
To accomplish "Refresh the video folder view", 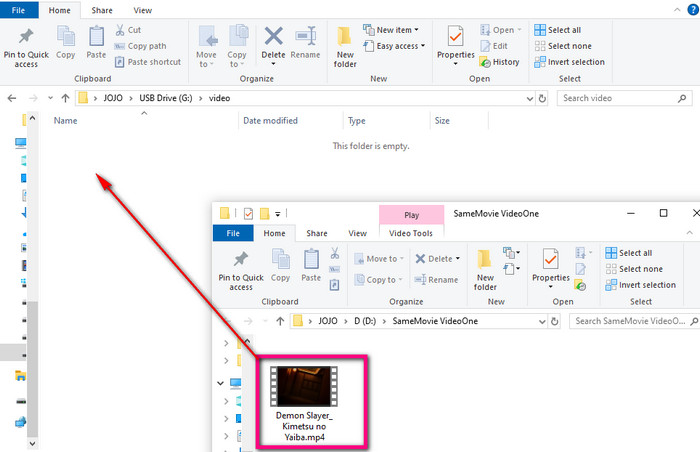I will click(542, 98).
